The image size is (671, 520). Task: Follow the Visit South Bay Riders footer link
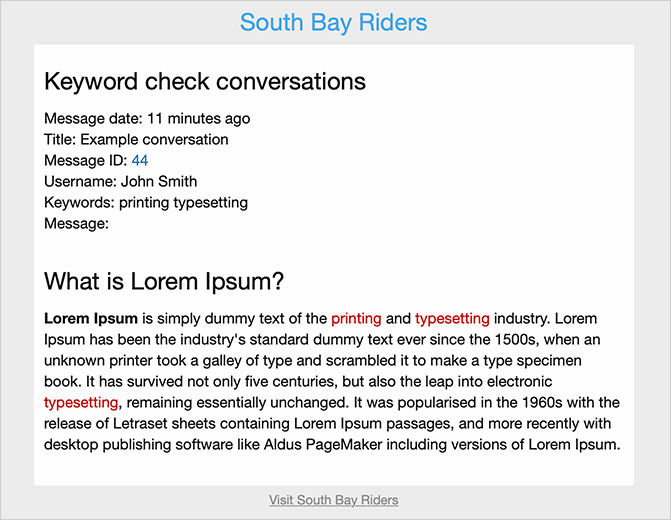point(334,500)
